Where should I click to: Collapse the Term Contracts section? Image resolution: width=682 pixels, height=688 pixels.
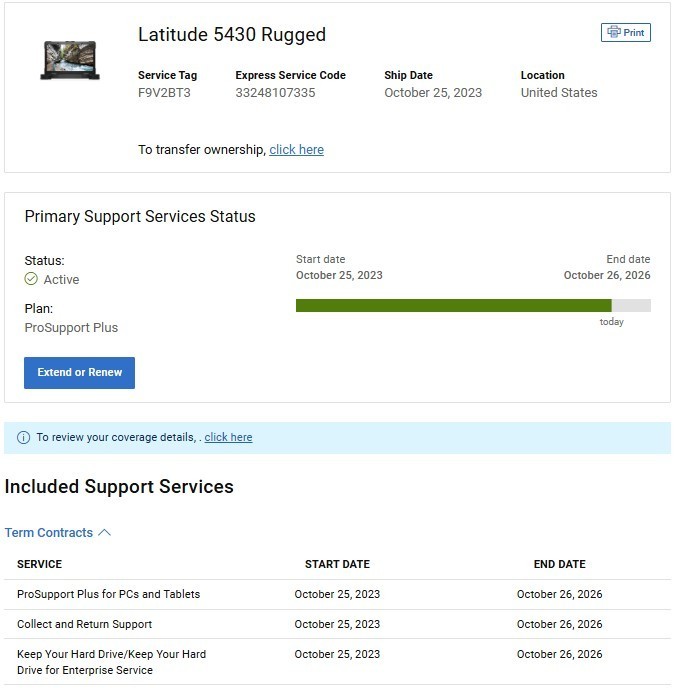tap(57, 532)
